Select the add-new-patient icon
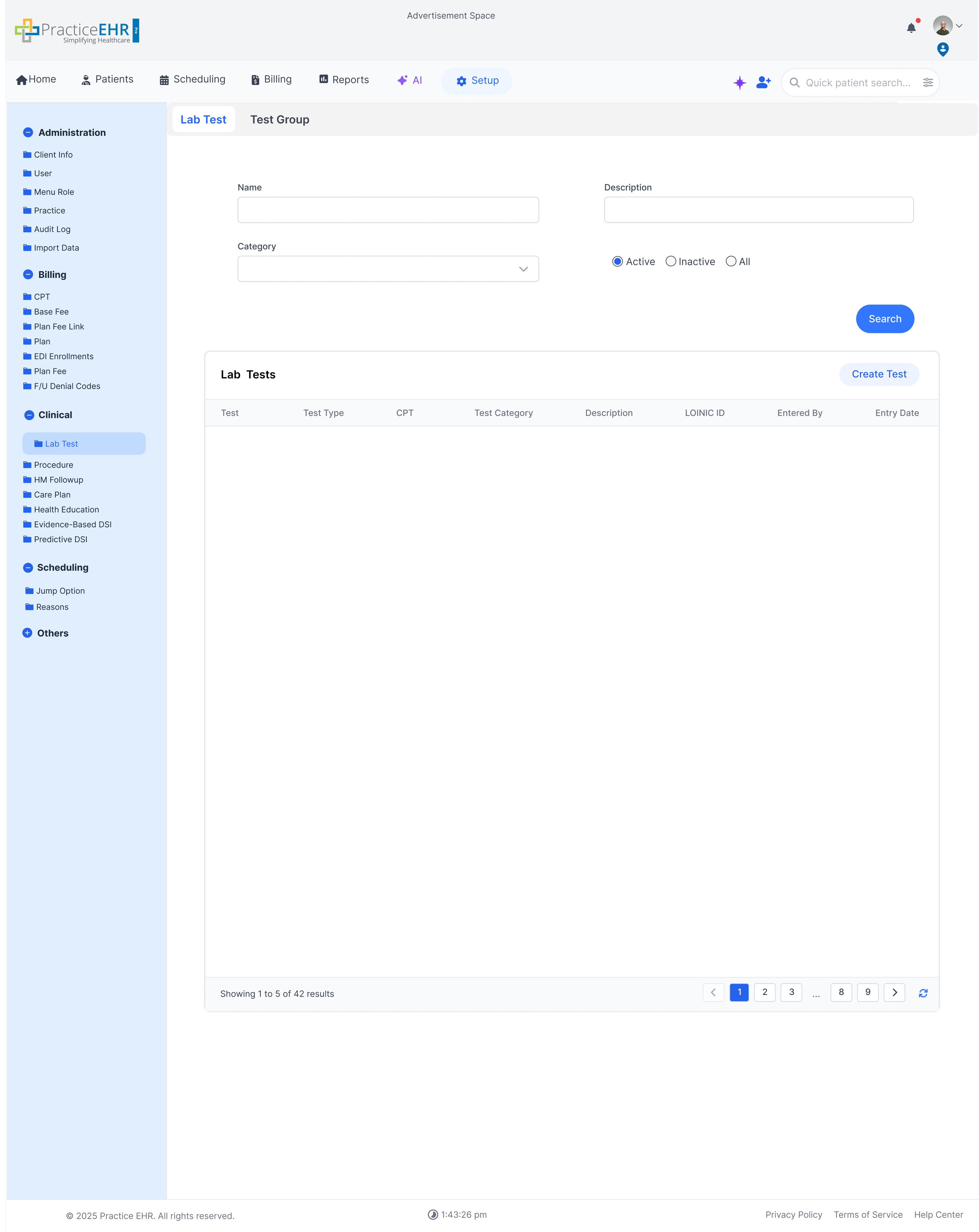This screenshot has height=1232, width=979. [763, 82]
